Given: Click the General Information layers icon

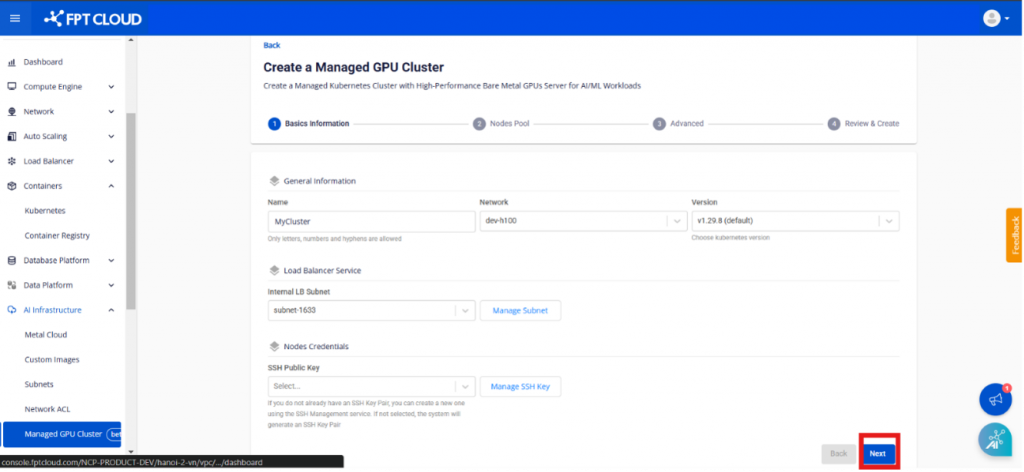Looking at the screenshot, I should pyautogui.click(x=274, y=181).
